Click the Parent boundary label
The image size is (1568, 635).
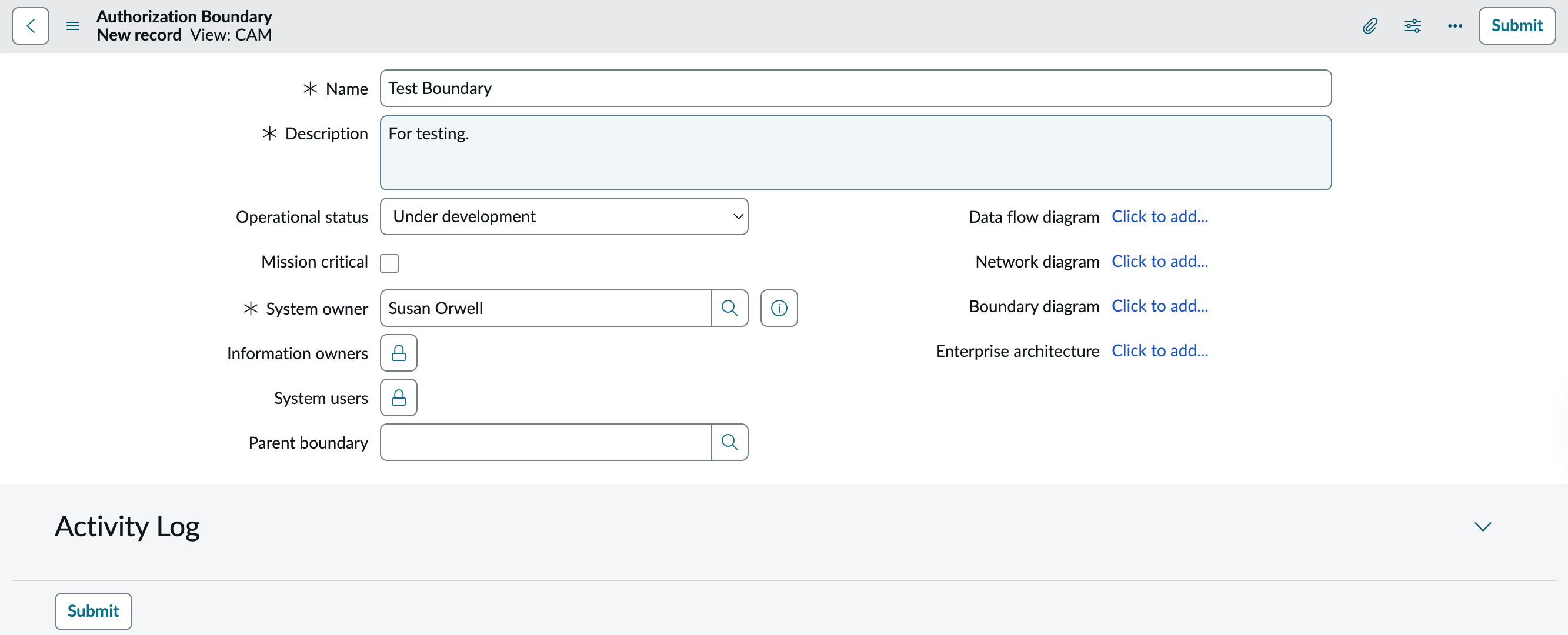coord(308,443)
